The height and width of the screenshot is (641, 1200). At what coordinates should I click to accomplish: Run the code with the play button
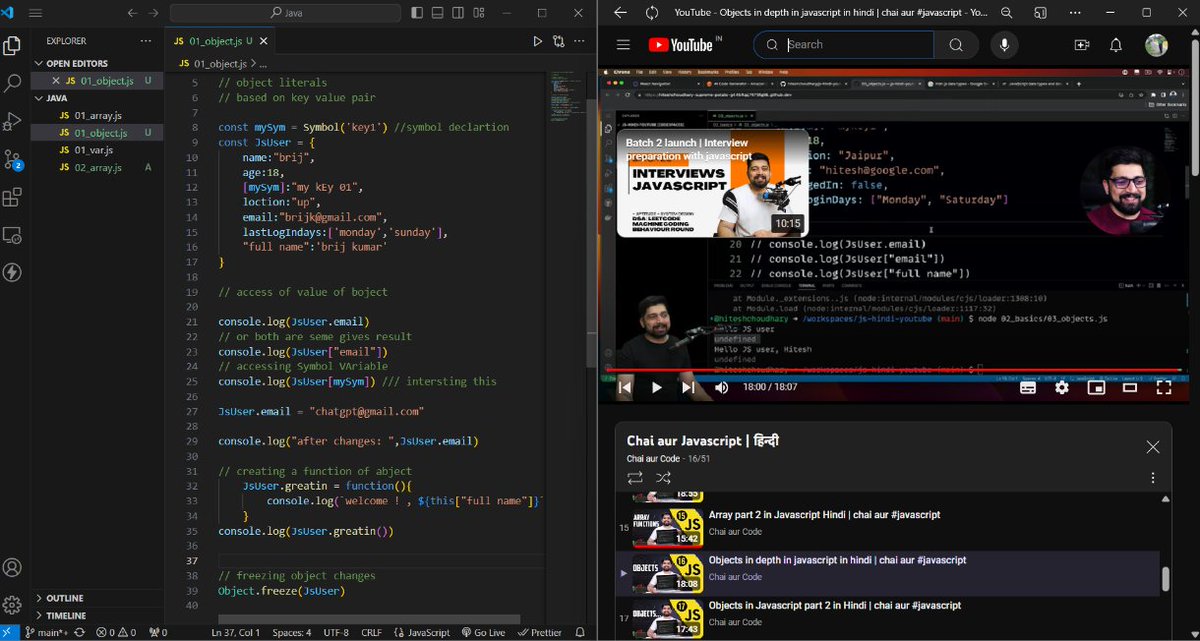(537, 41)
